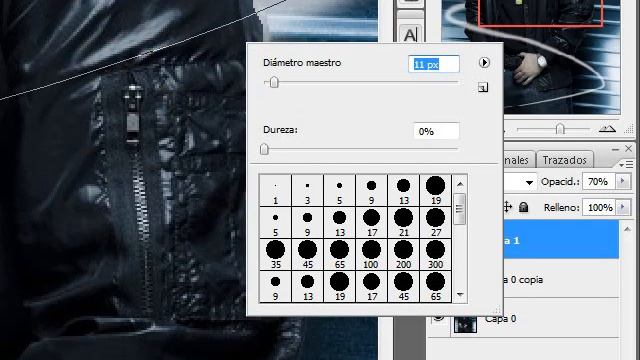
Task: Click brush list scrollbar down arrow
Action: click(x=460, y=294)
